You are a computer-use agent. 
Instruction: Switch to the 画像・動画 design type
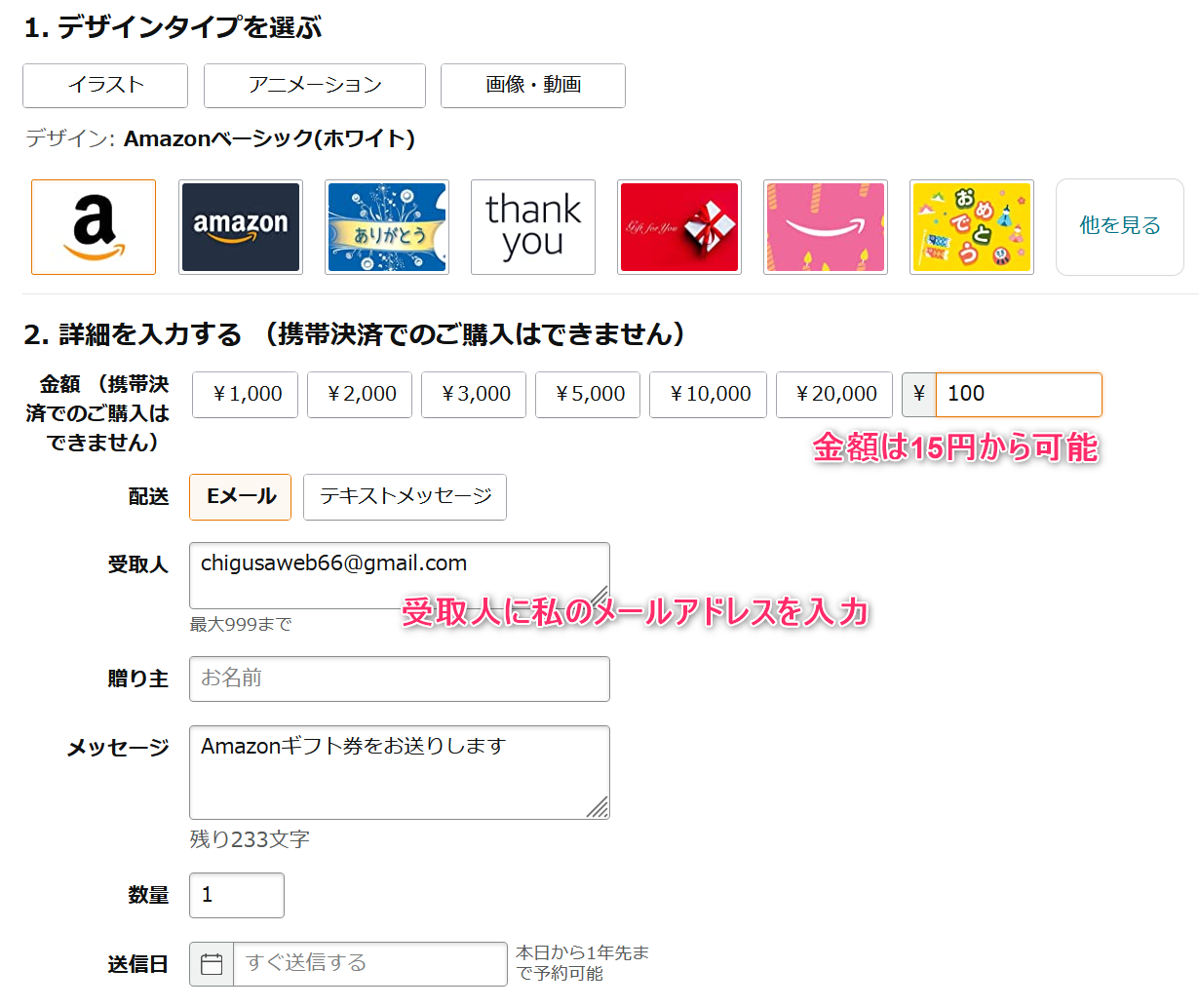coord(533,86)
